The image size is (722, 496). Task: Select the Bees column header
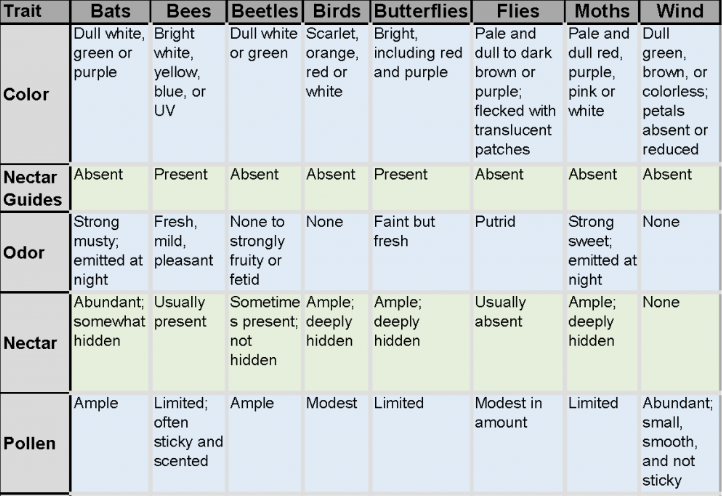[188, 12]
